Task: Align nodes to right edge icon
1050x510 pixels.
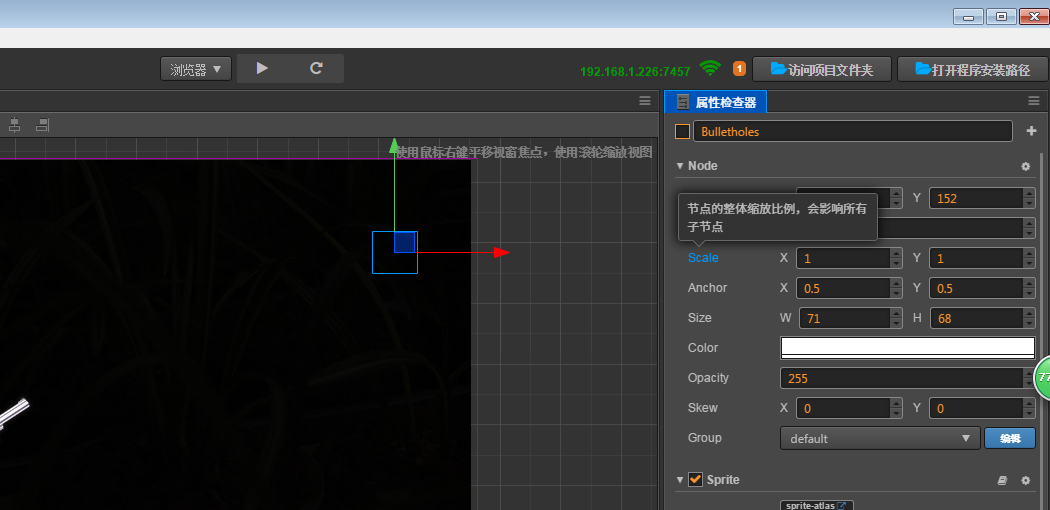Action: (x=42, y=124)
